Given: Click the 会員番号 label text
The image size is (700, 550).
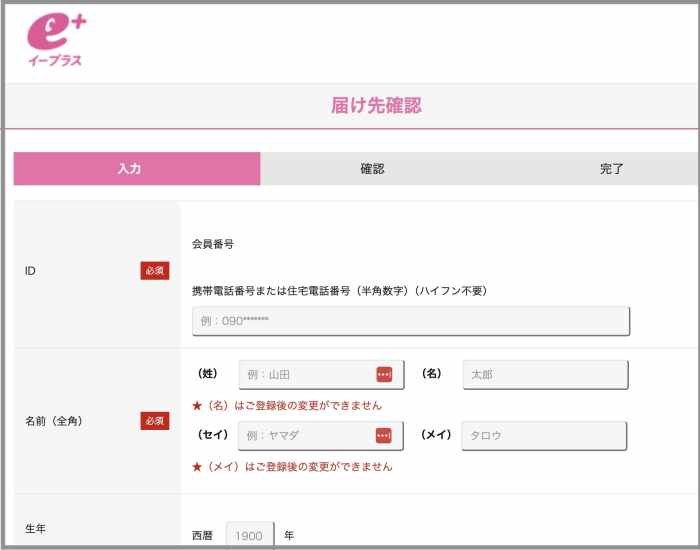Looking at the screenshot, I should (x=213, y=244).
